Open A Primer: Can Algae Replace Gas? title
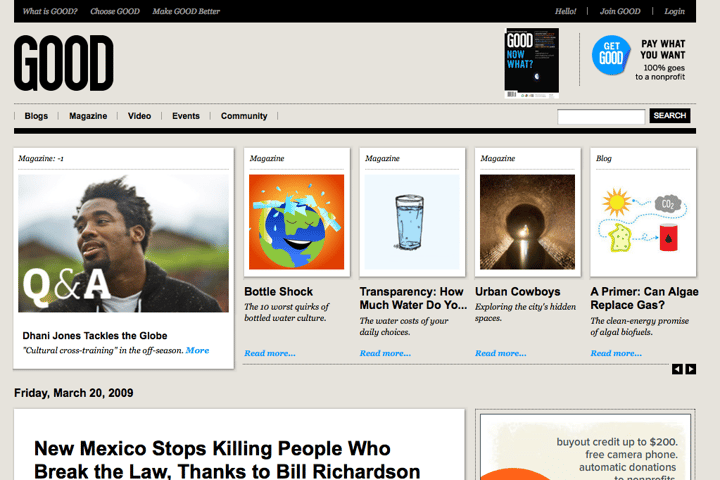The width and height of the screenshot is (720, 480). click(x=645, y=298)
